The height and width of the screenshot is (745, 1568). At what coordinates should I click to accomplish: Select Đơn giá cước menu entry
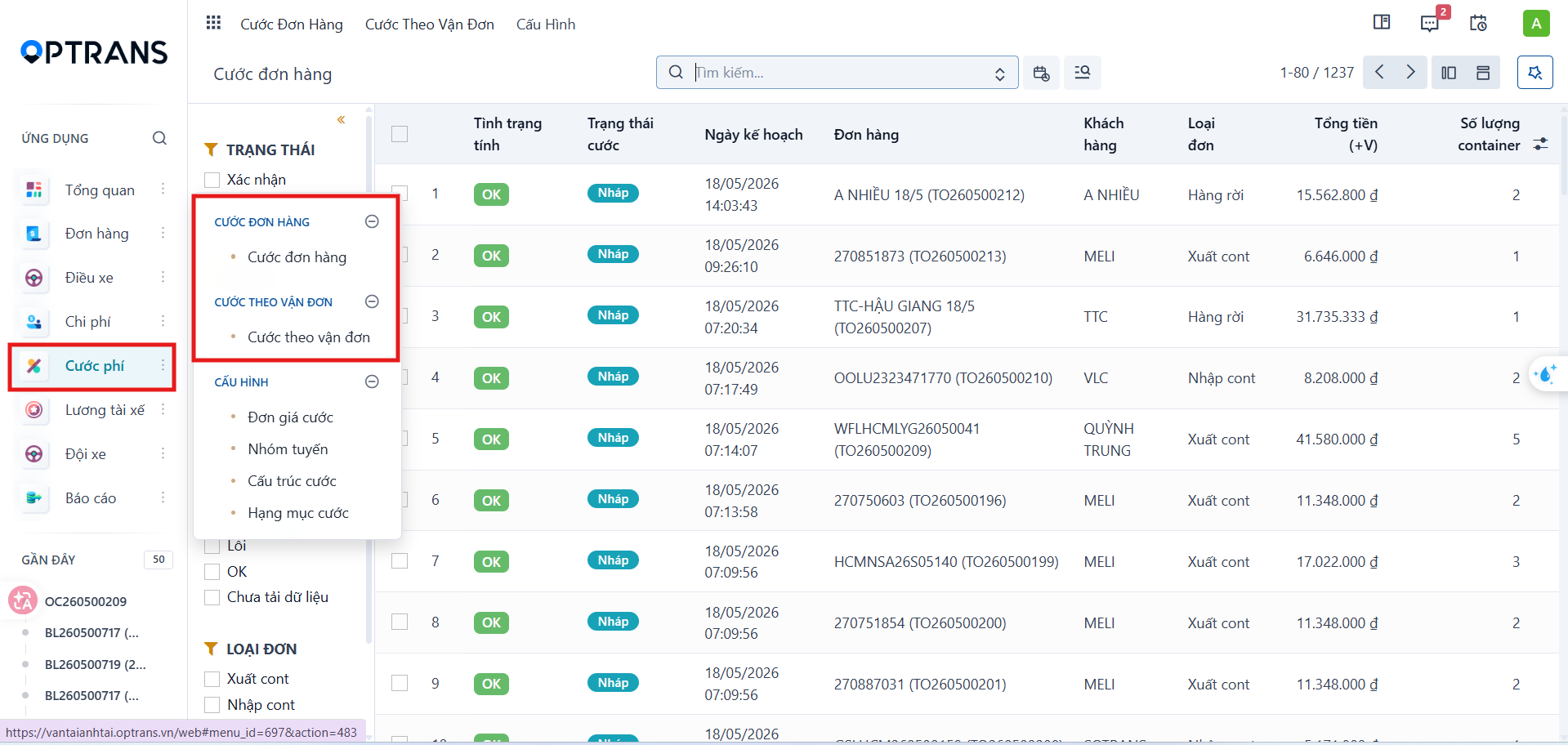[x=290, y=417]
